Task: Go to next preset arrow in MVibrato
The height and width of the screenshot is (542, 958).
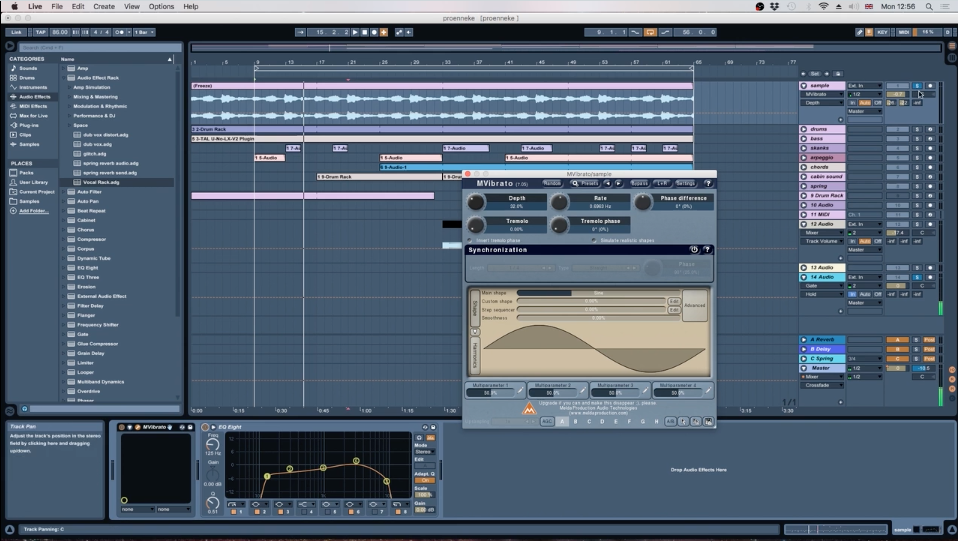Action: [618, 183]
